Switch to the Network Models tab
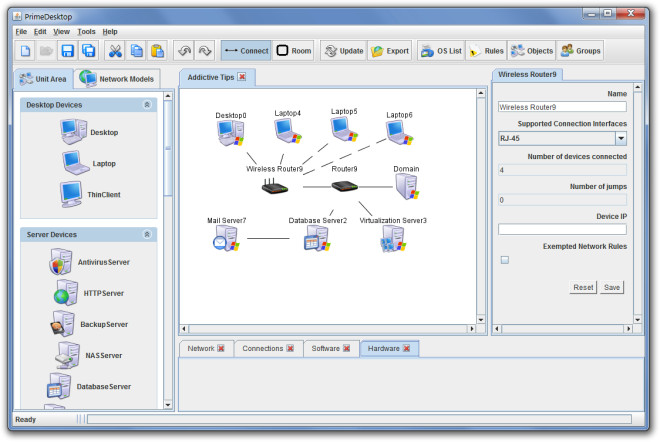The width and height of the screenshot is (660, 442). click(x=117, y=79)
